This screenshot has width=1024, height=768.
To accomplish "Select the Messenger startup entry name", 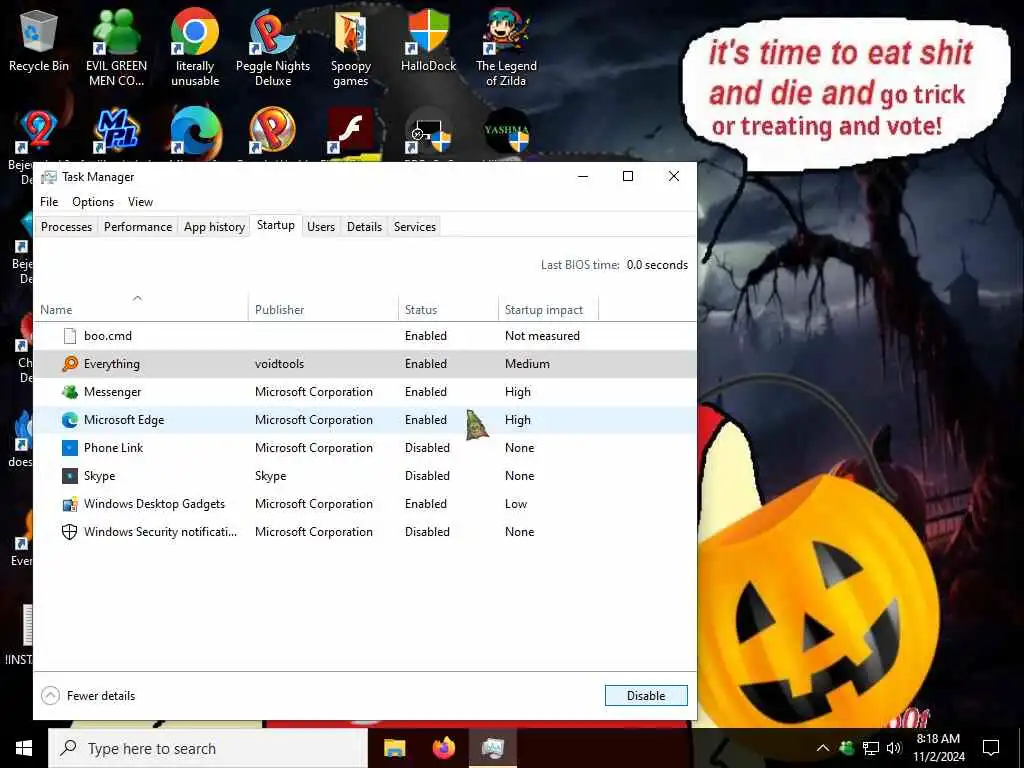I will (x=112, y=392).
